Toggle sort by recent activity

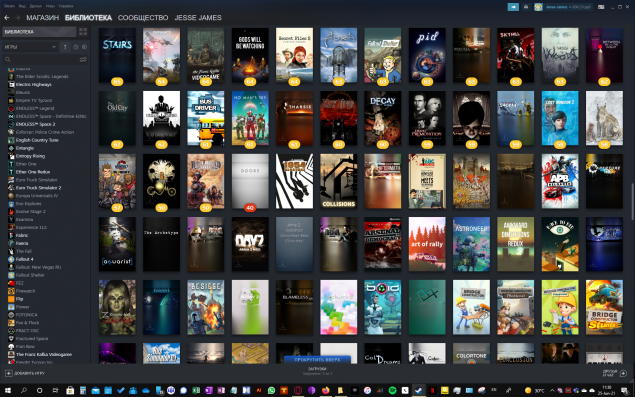click(x=75, y=47)
